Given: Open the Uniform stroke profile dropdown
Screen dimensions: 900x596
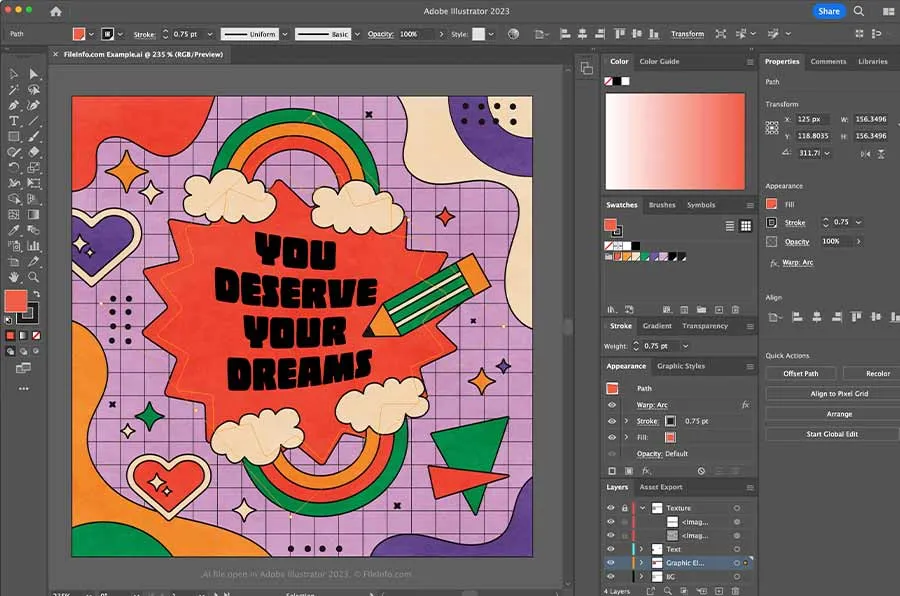Looking at the screenshot, I should (284, 34).
